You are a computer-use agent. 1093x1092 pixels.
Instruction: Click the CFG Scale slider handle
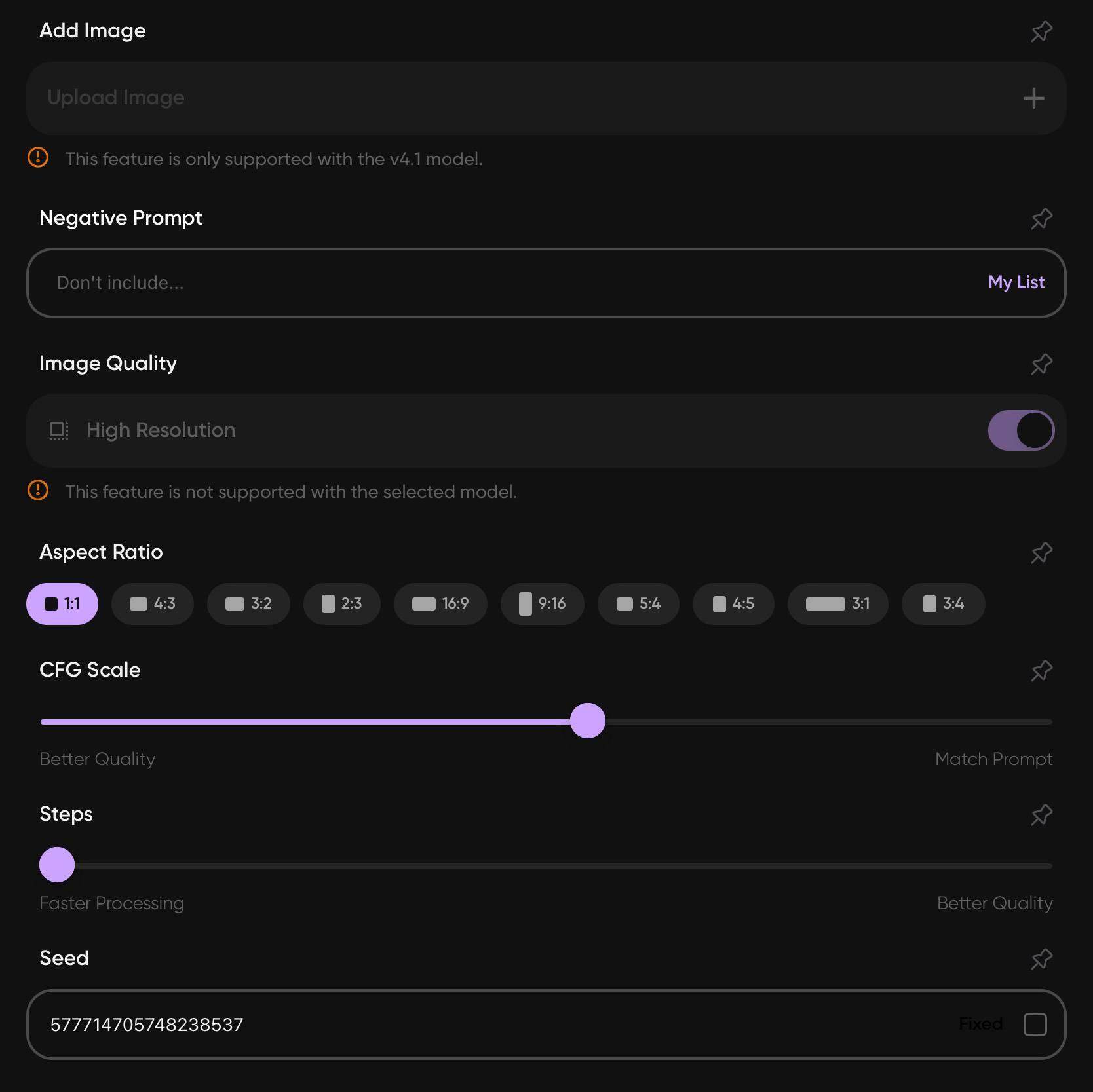coord(588,721)
